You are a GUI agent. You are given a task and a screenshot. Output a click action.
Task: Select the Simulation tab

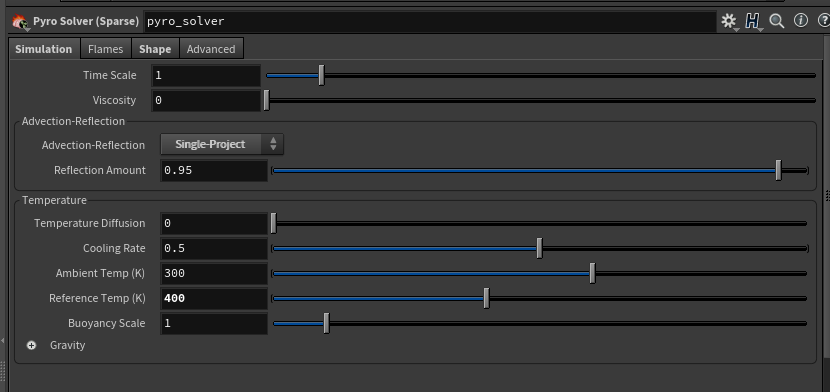coord(44,49)
